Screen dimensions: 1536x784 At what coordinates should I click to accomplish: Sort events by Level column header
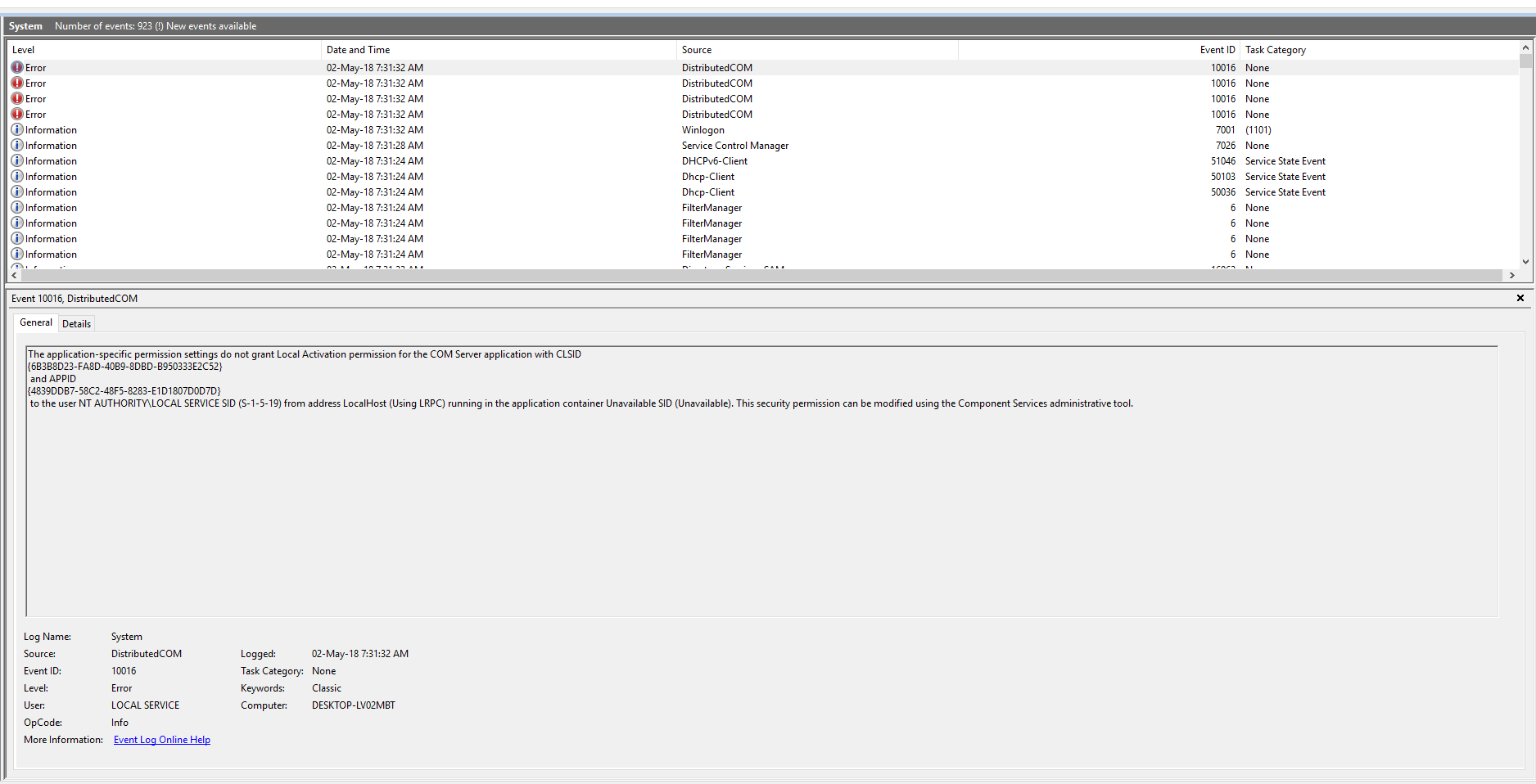click(164, 50)
